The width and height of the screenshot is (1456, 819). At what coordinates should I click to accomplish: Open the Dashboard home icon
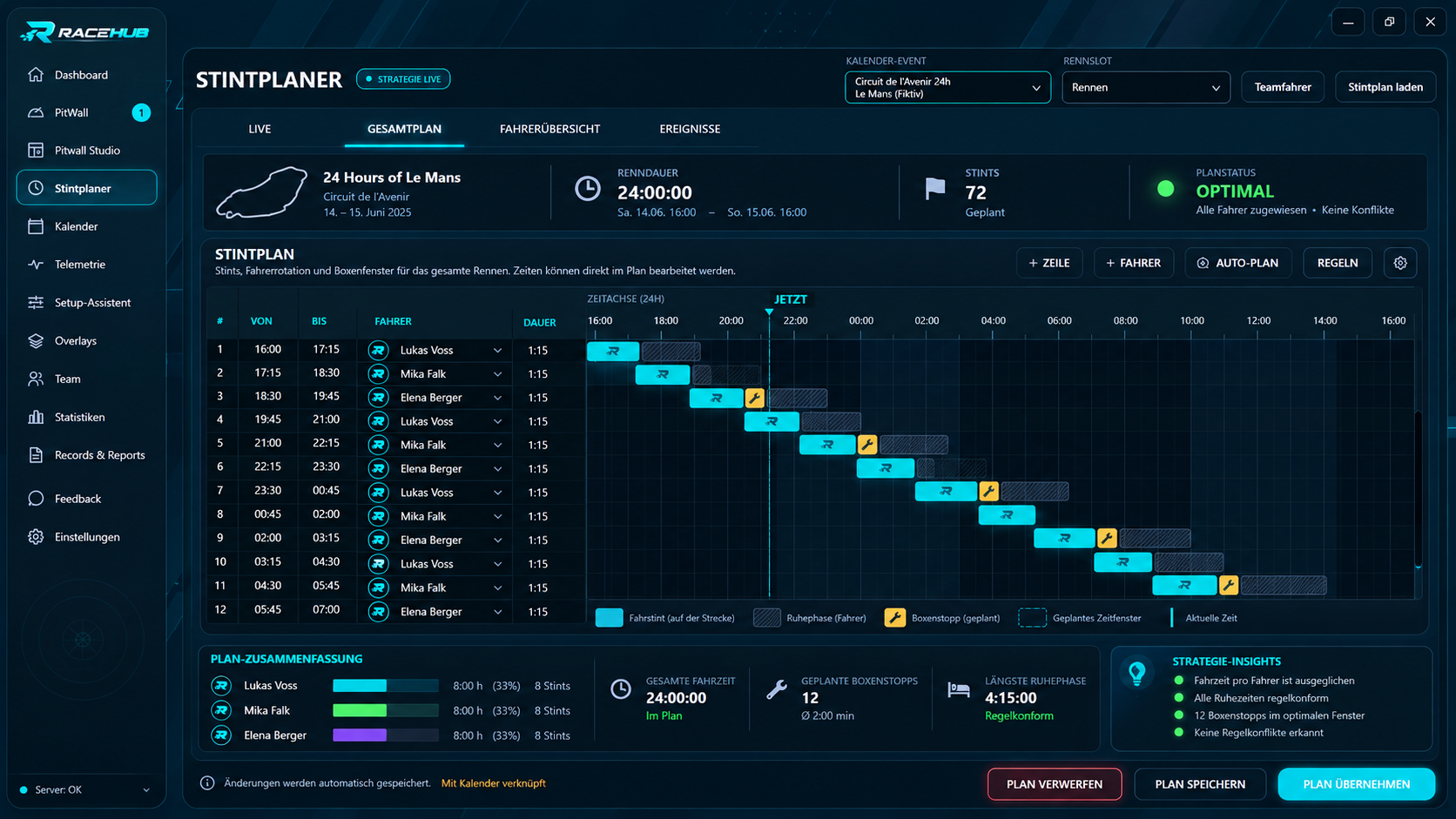36,75
